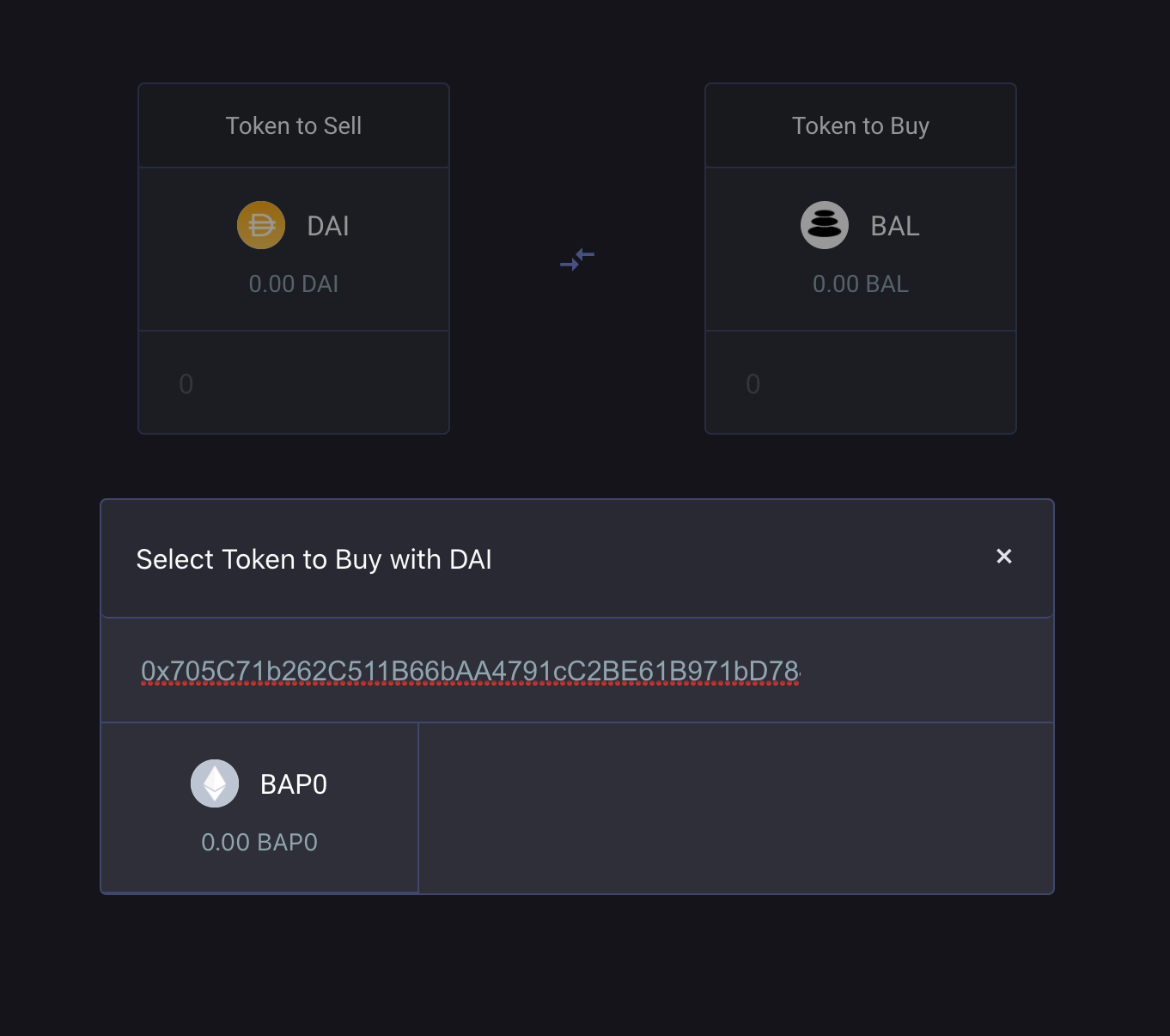
Task: Click the 0.00 BAP0 balance text
Action: tap(259, 843)
